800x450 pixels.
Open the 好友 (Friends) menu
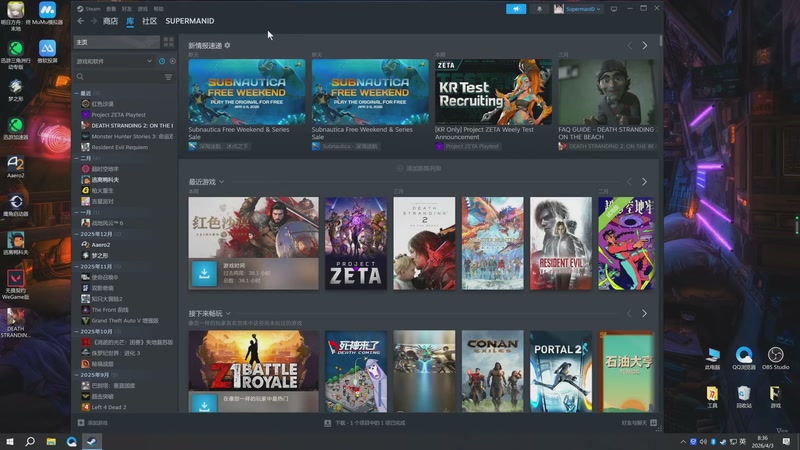click(x=127, y=9)
